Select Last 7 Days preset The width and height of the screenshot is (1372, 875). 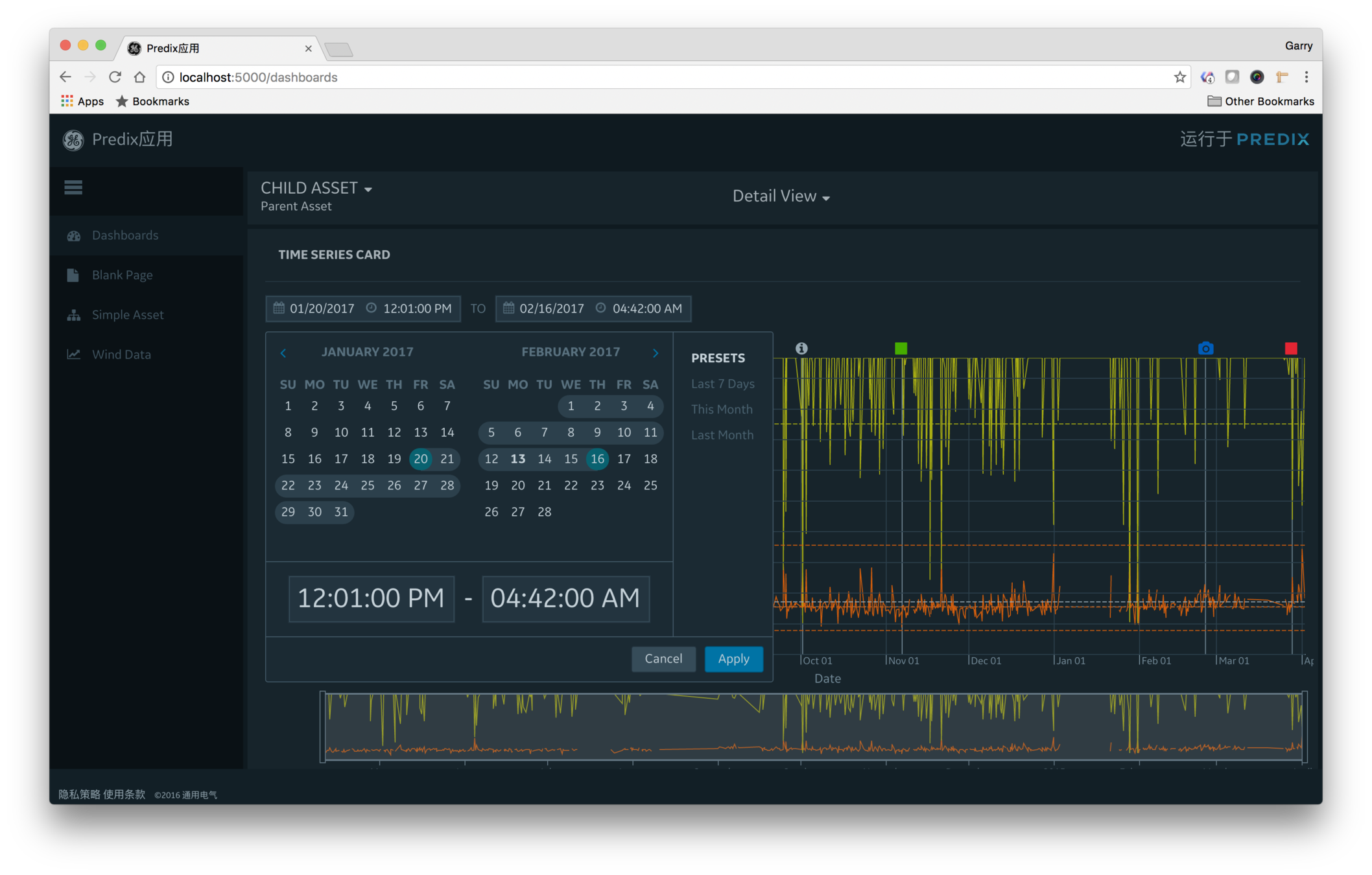tap(722, 384)
